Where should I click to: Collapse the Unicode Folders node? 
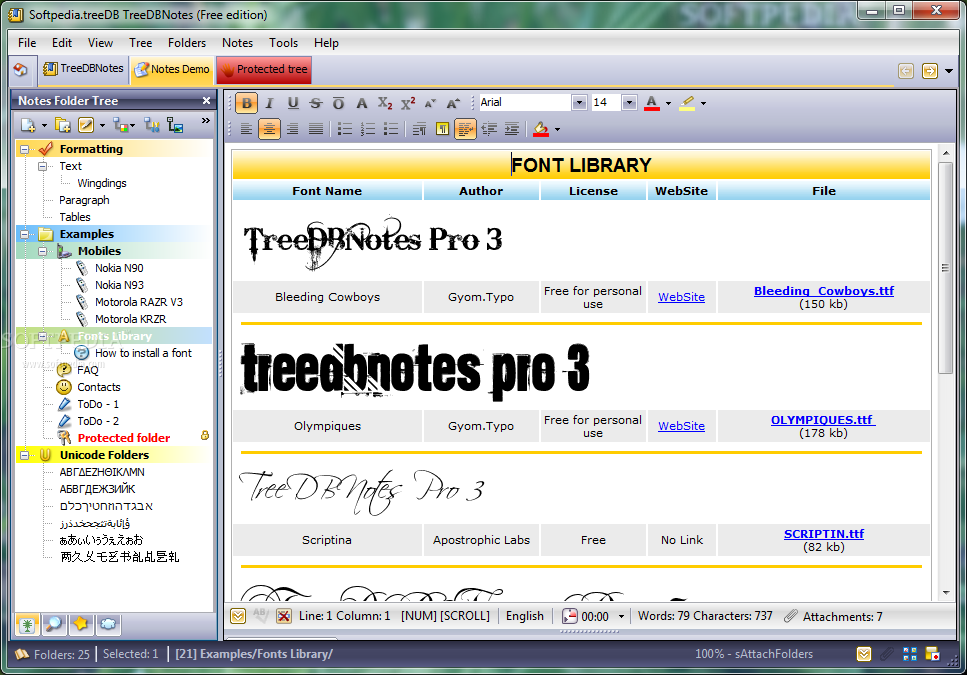(x=25, y=455)
